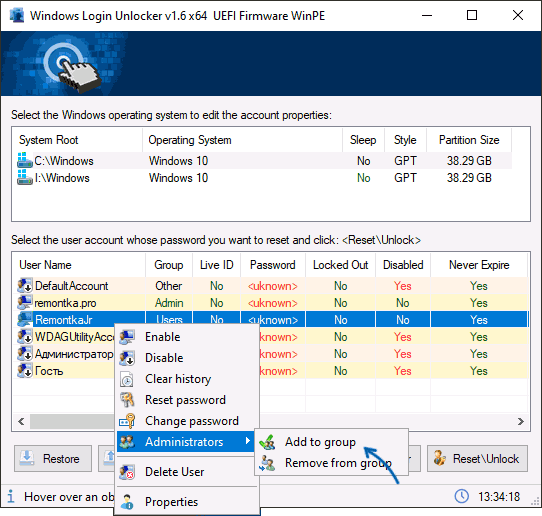Click the User Name column header
The width and height of the screenshot is (542, 516).
pos(79,265)
